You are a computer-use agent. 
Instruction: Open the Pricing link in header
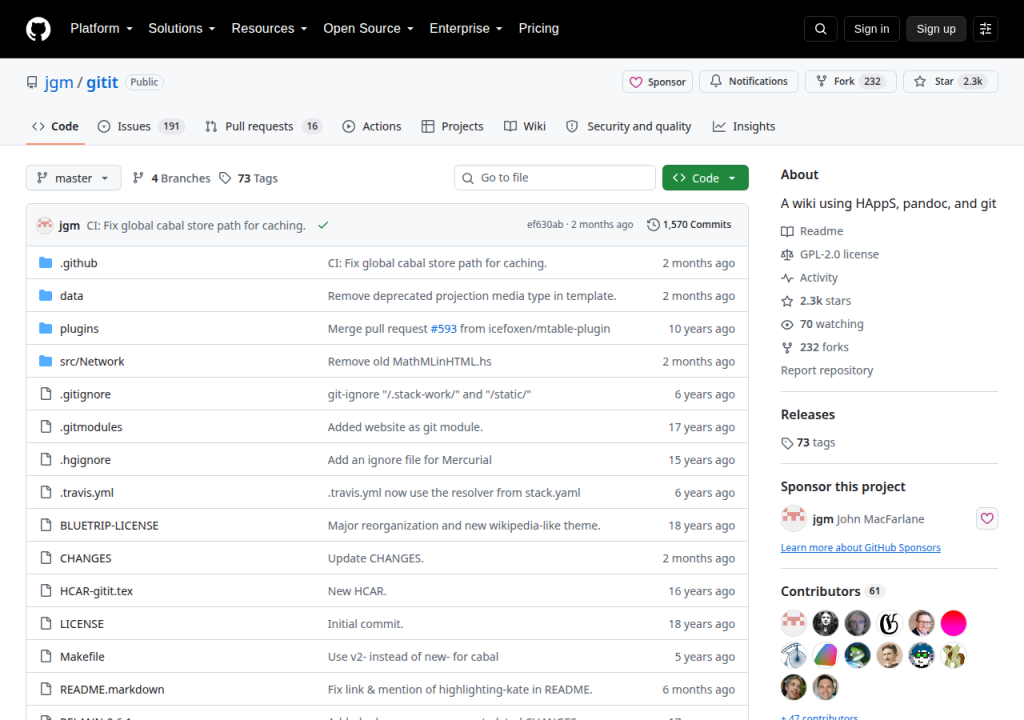[539, 29]
